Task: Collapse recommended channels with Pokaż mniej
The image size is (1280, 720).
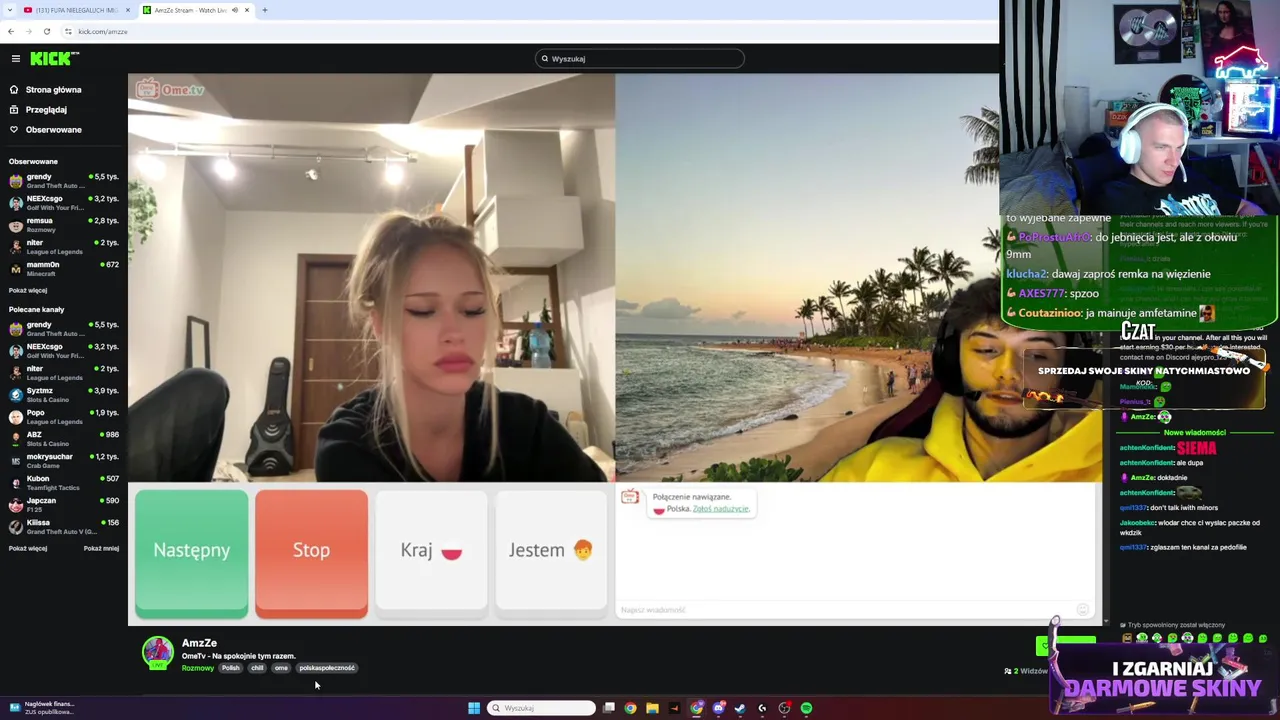Action: tap(101, 549)
